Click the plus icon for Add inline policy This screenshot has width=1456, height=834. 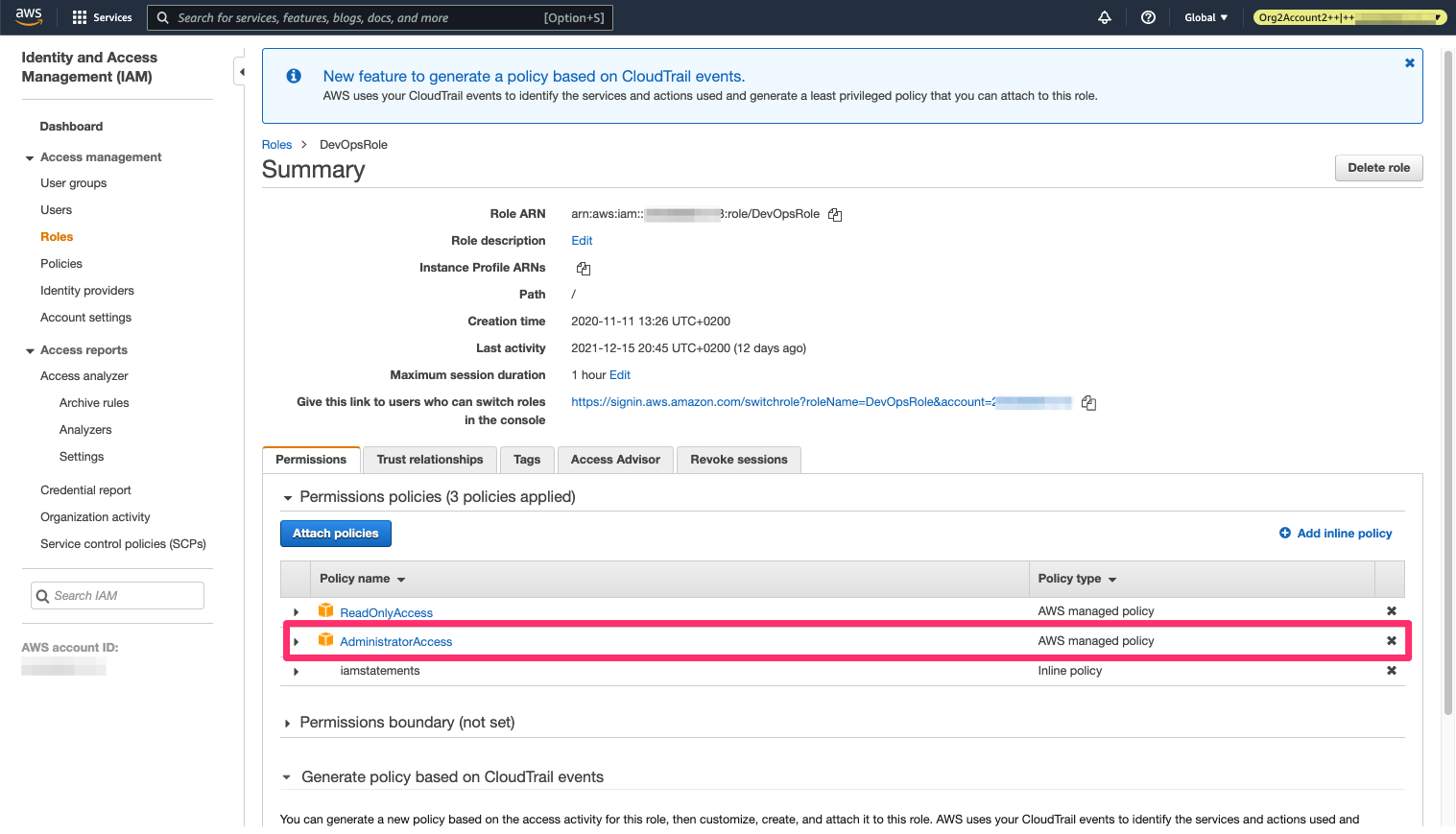point(1285,533)
